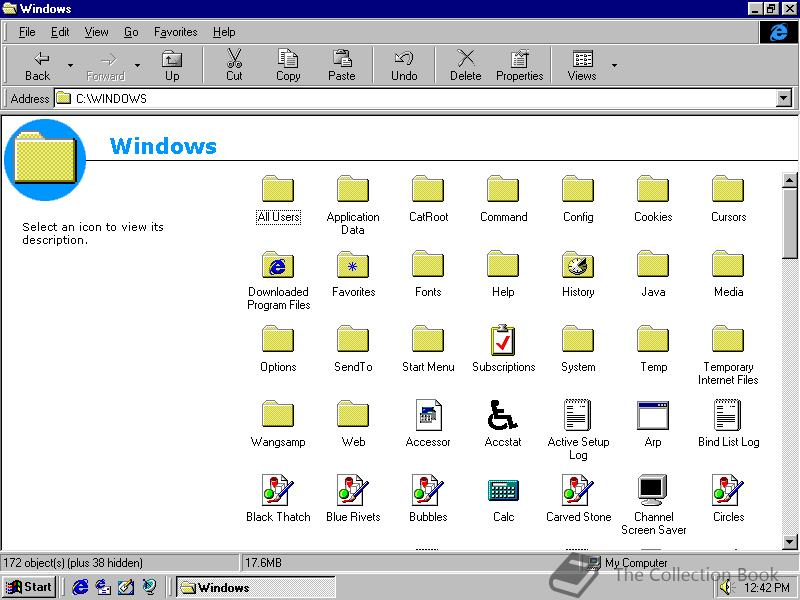Select the Calc calculator icon

point(503,499)
